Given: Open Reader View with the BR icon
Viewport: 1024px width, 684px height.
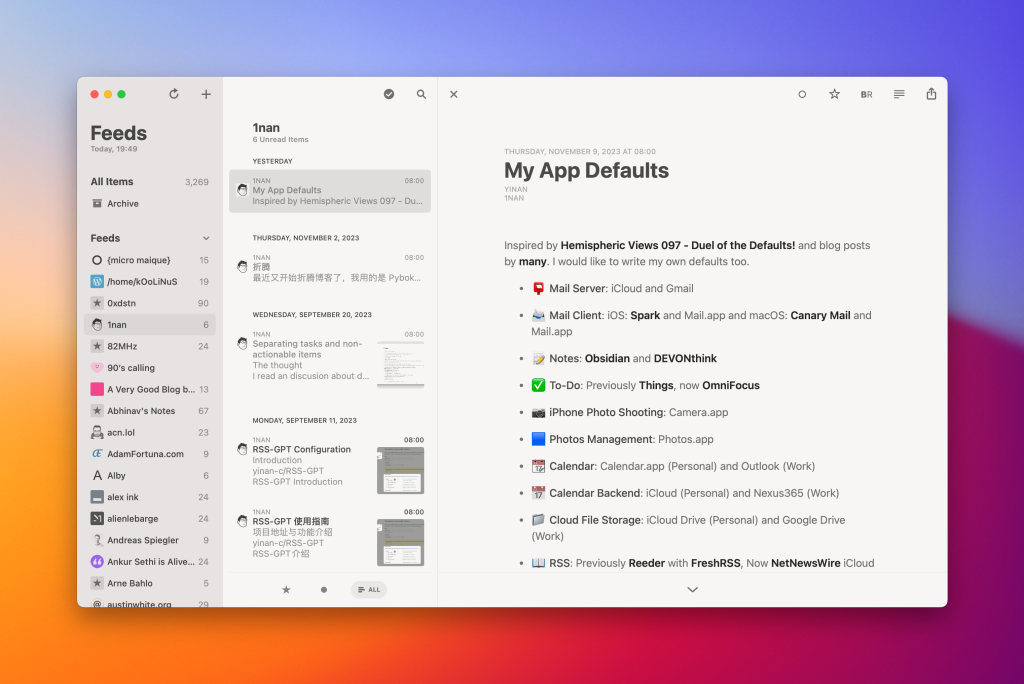Looking at the screenshot, I should click(x=866, y=93).
